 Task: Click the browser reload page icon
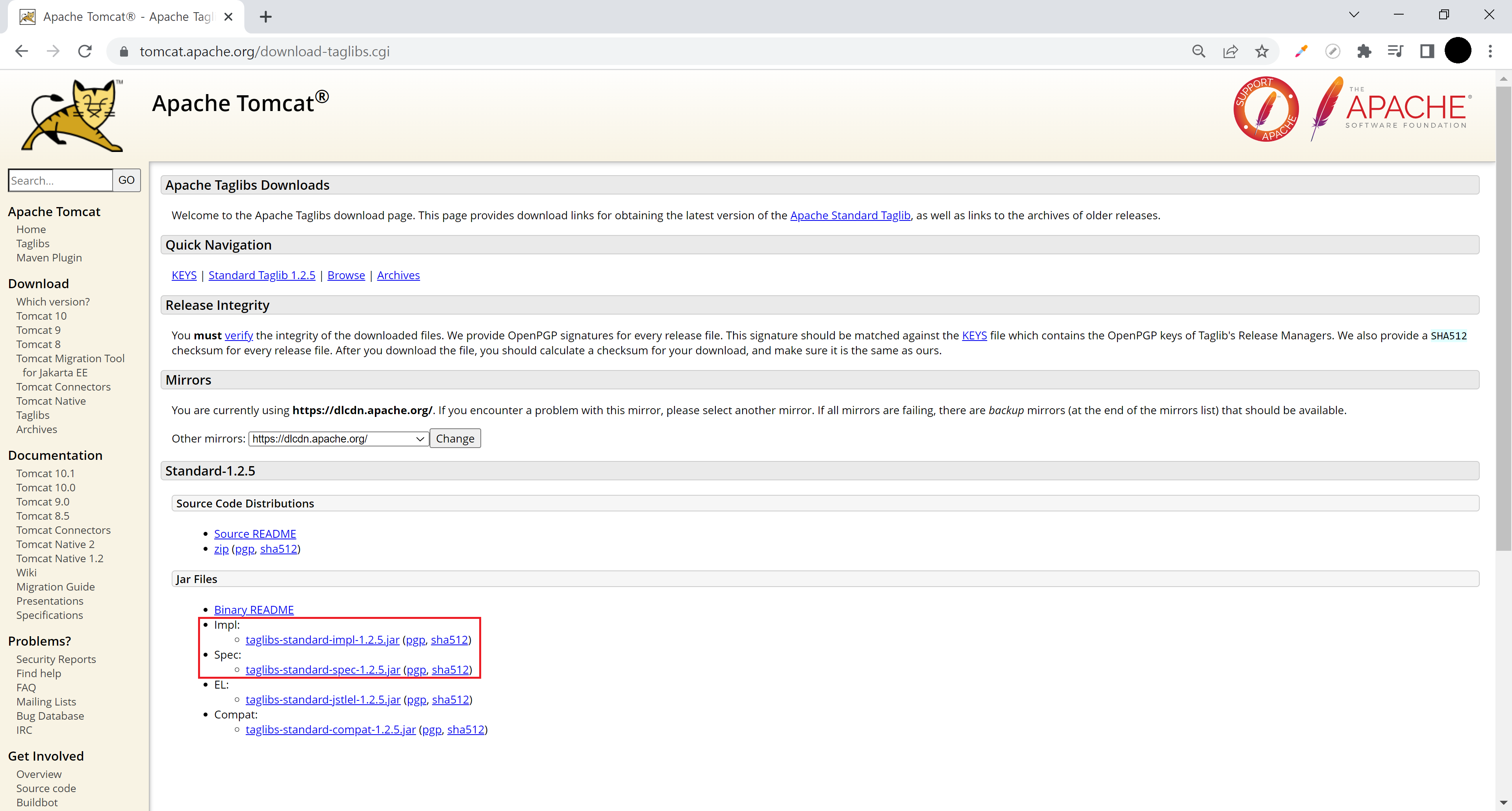point(85,52)
